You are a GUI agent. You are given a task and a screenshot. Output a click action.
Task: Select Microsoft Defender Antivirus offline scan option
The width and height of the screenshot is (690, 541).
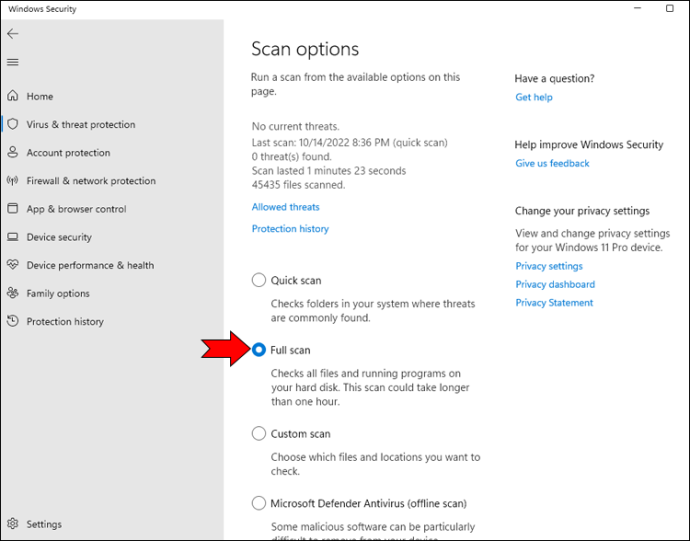click(x=259, y=503)
